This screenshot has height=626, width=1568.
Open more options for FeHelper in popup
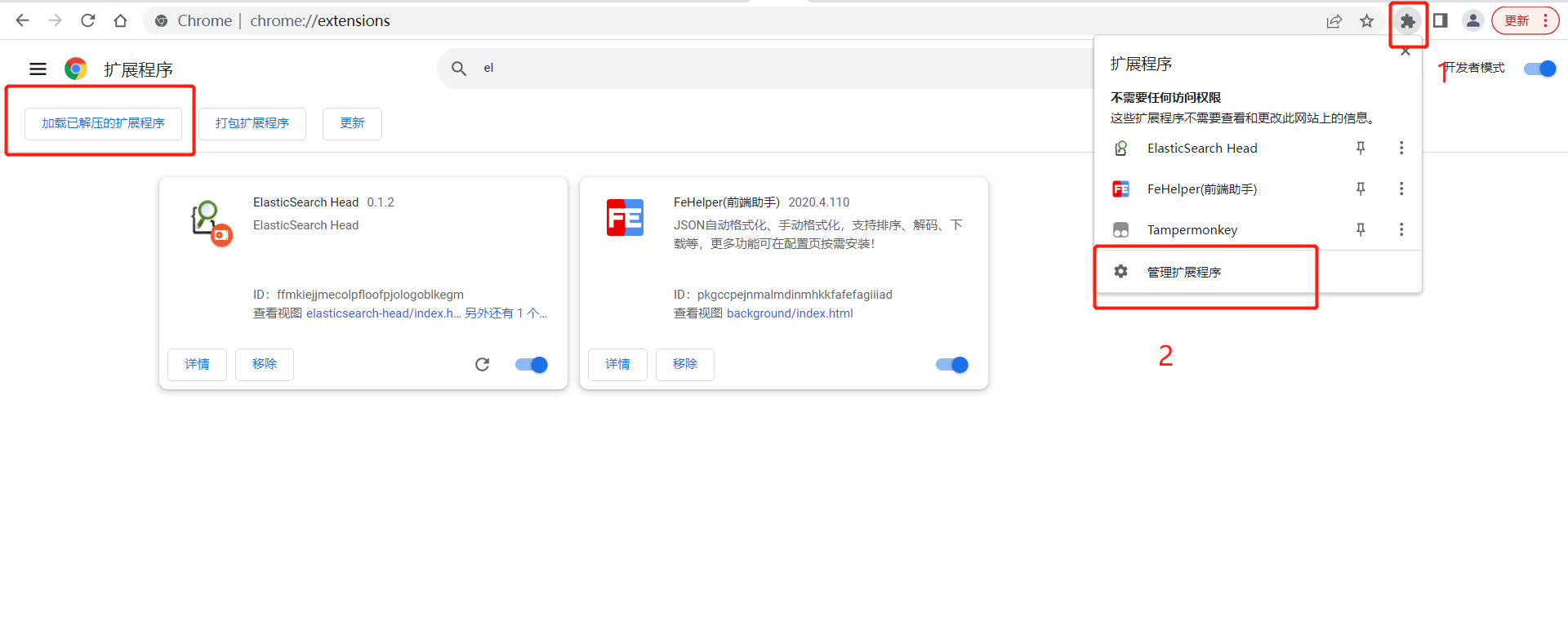point(1401,189)
